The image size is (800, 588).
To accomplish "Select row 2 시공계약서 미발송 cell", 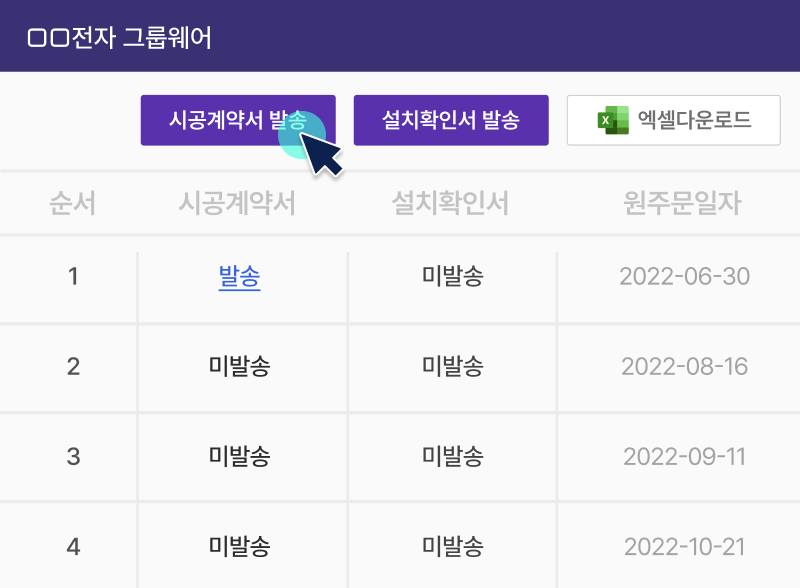I will click(x=240, y=366).
